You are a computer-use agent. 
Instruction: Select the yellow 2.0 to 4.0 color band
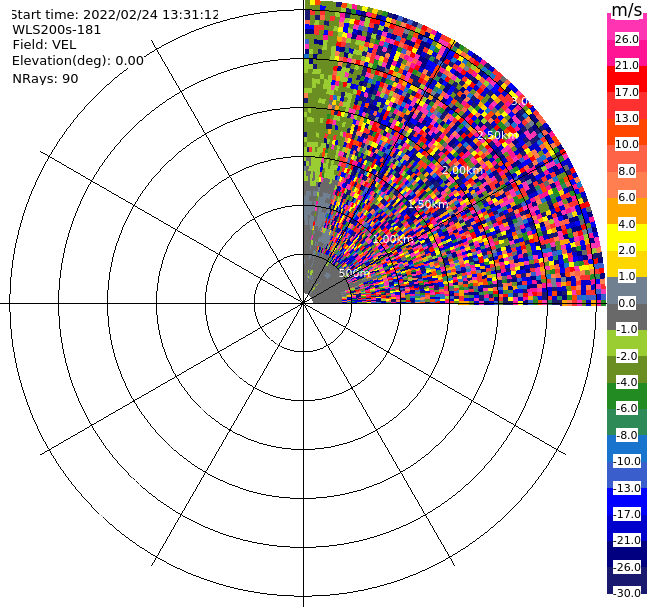pos(627,237)
